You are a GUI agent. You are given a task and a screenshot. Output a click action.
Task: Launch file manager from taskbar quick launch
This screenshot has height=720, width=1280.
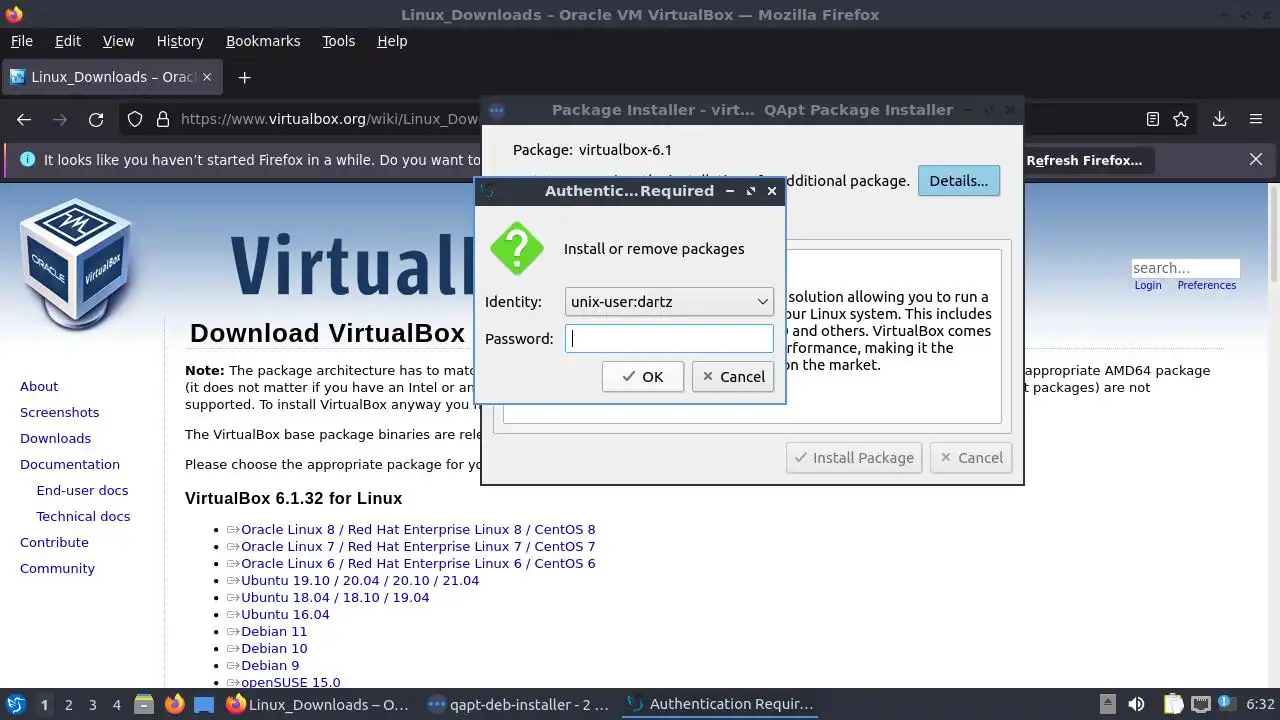point(144,704)
